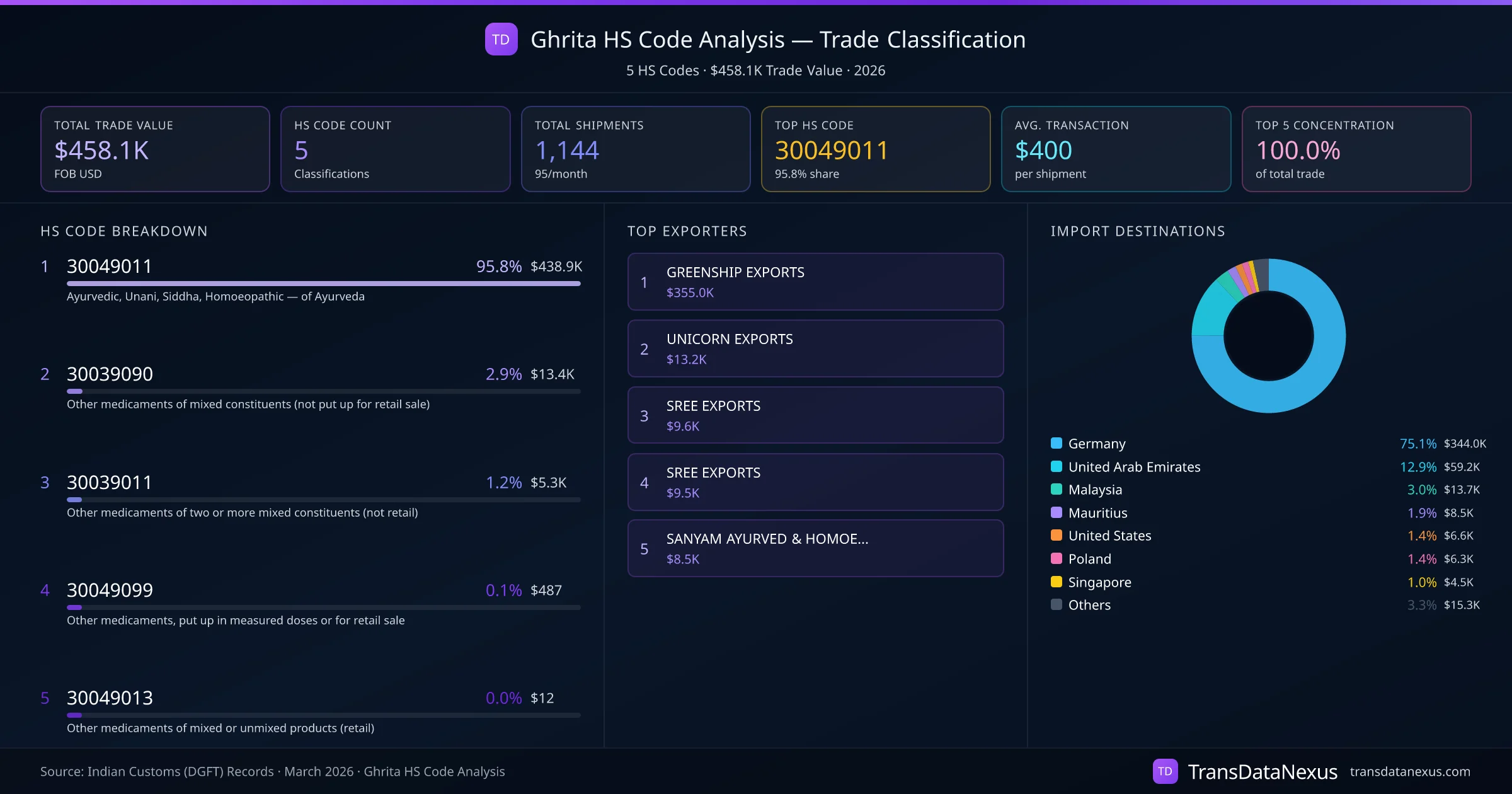Click the 30049011 progress bar
The image size is (1512, 794).
tap(323, 284)
